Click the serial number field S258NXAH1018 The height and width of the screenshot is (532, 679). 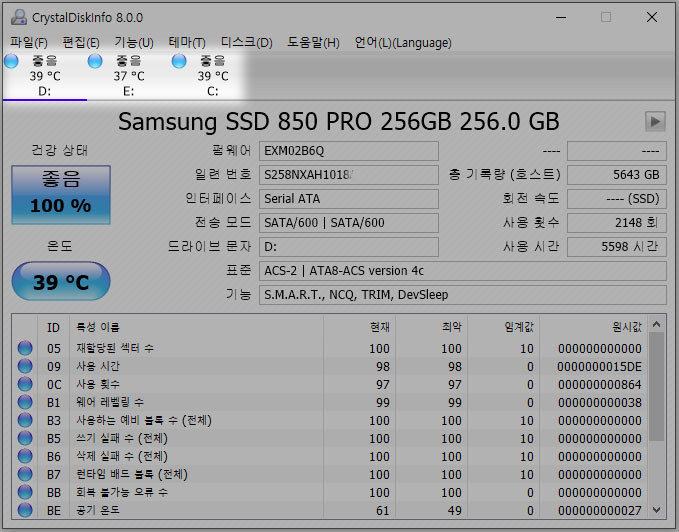[349, 175]
